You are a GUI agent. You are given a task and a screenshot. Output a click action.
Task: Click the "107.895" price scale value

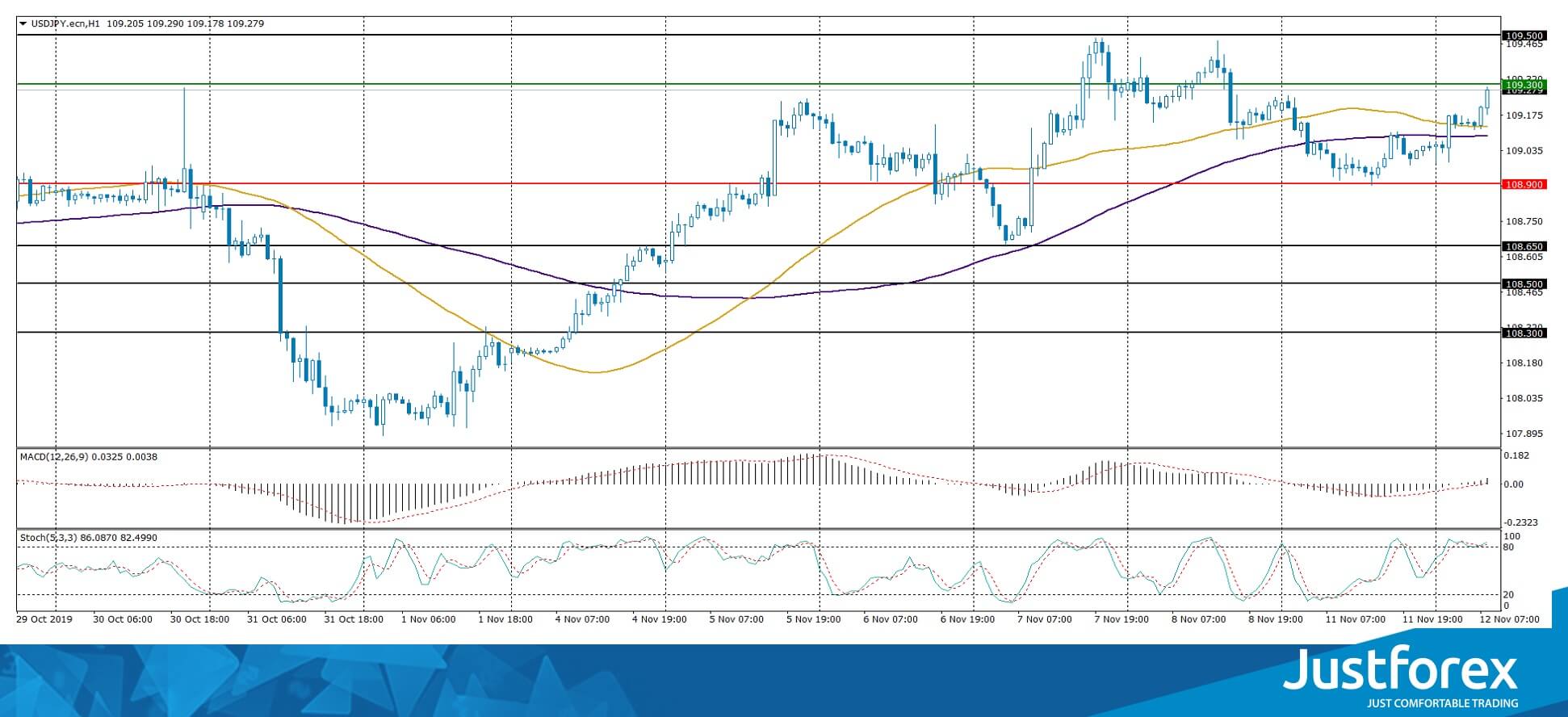coord(1524,434)
